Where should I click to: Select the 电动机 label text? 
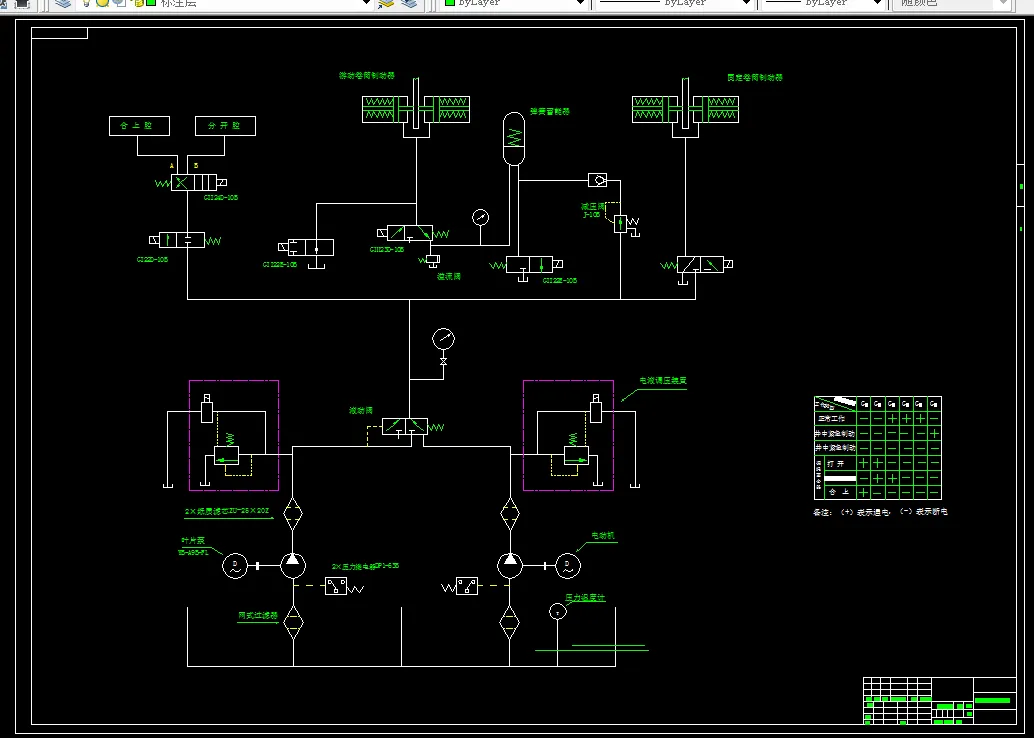pos(603,536)
